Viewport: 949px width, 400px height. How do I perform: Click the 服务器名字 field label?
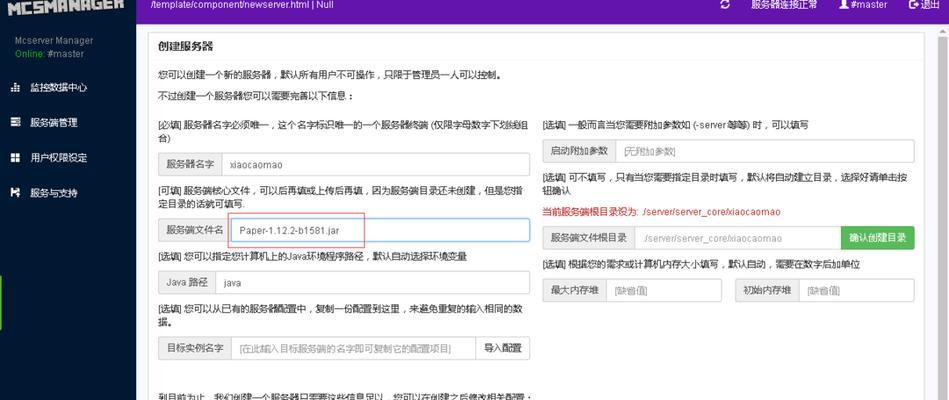point(190,165)
